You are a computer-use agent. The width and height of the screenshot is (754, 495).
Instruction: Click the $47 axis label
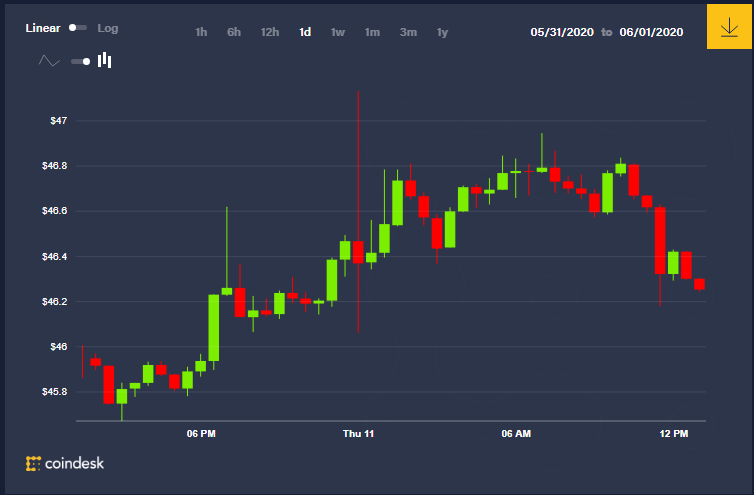click(x=59, y=120)
